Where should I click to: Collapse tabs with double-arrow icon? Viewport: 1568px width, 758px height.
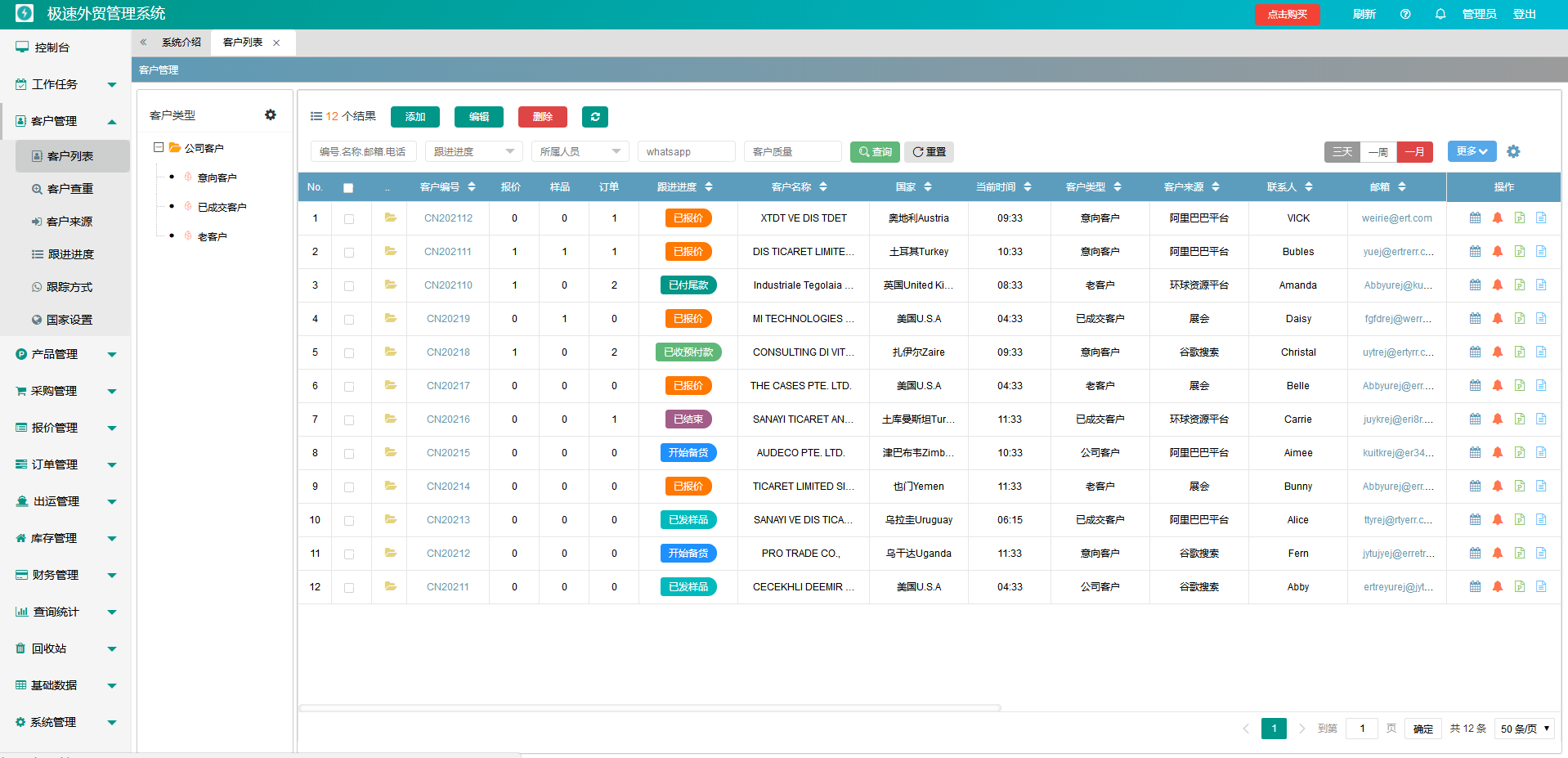click(143, 43)
